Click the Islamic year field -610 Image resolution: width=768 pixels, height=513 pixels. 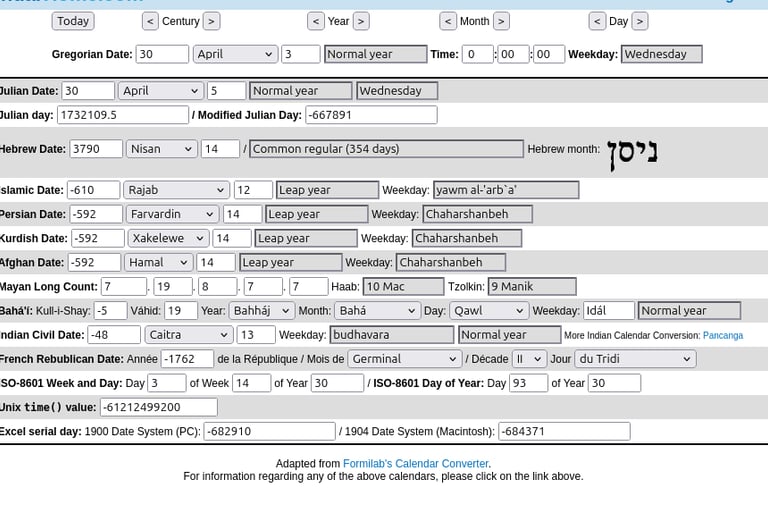tap(94, 190)
